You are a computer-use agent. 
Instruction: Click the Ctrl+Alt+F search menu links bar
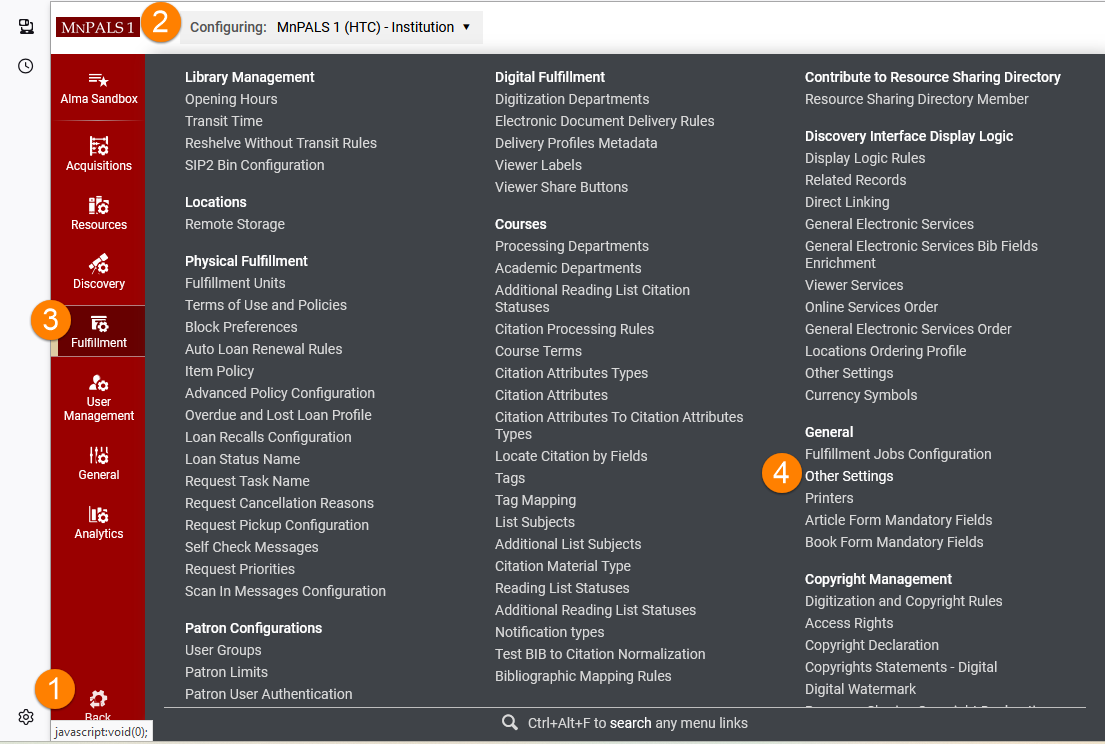[624, 723]
